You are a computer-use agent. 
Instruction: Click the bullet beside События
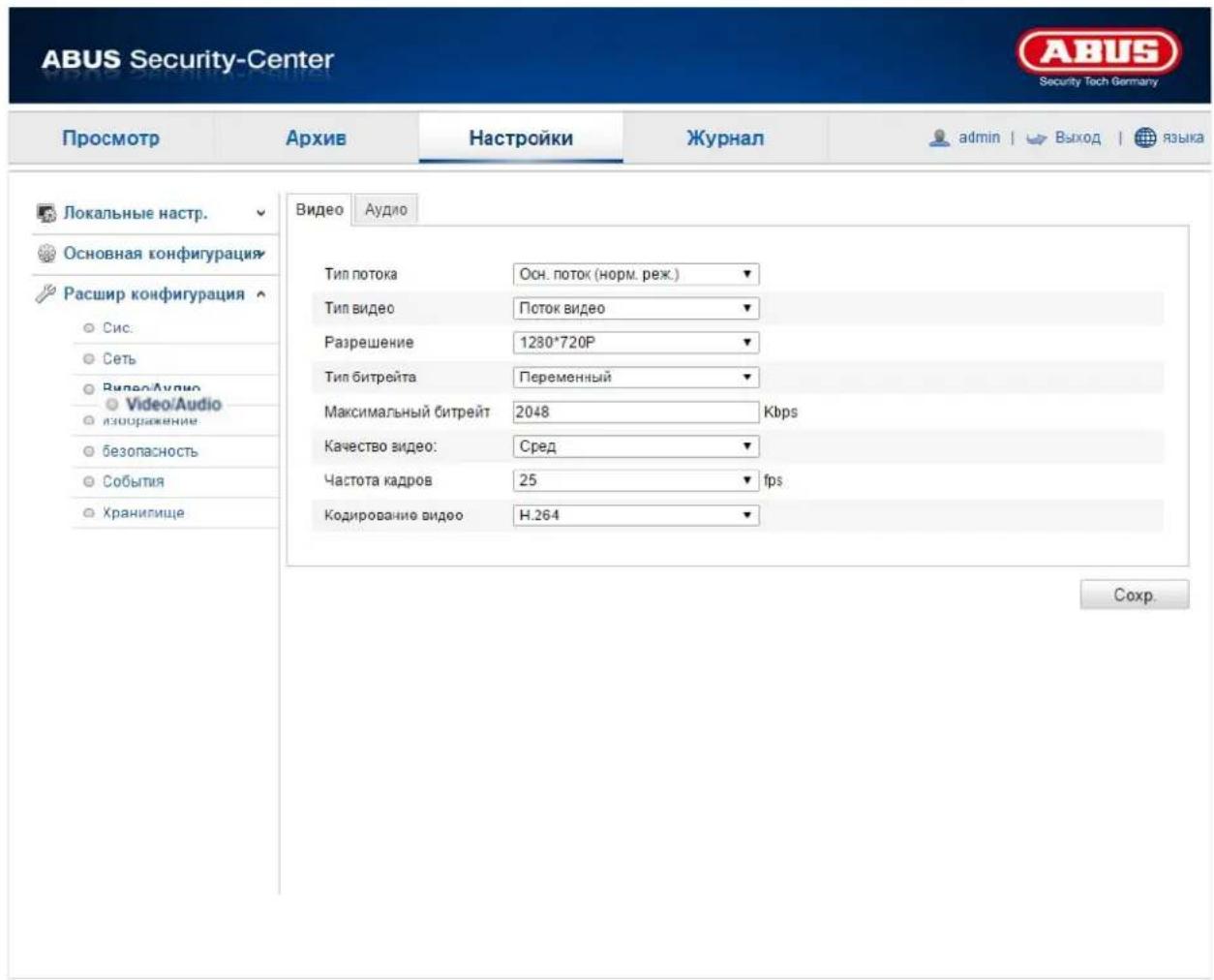[x=89, y=481]
